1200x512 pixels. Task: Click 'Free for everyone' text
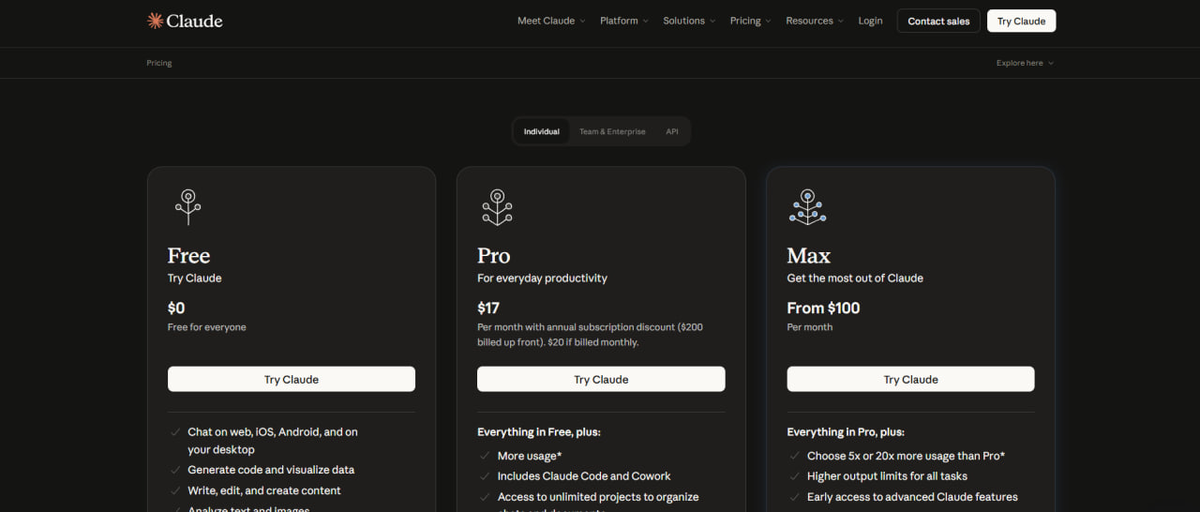coord(207,327)
